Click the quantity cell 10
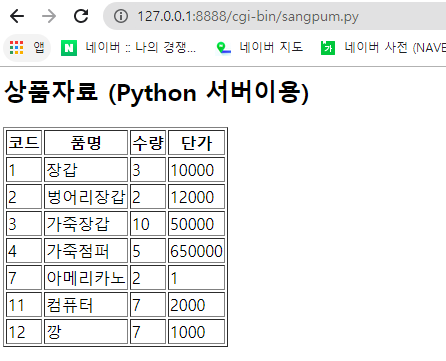Image resolution: width=446 pixels, height=361 pixels. point(148,224)
